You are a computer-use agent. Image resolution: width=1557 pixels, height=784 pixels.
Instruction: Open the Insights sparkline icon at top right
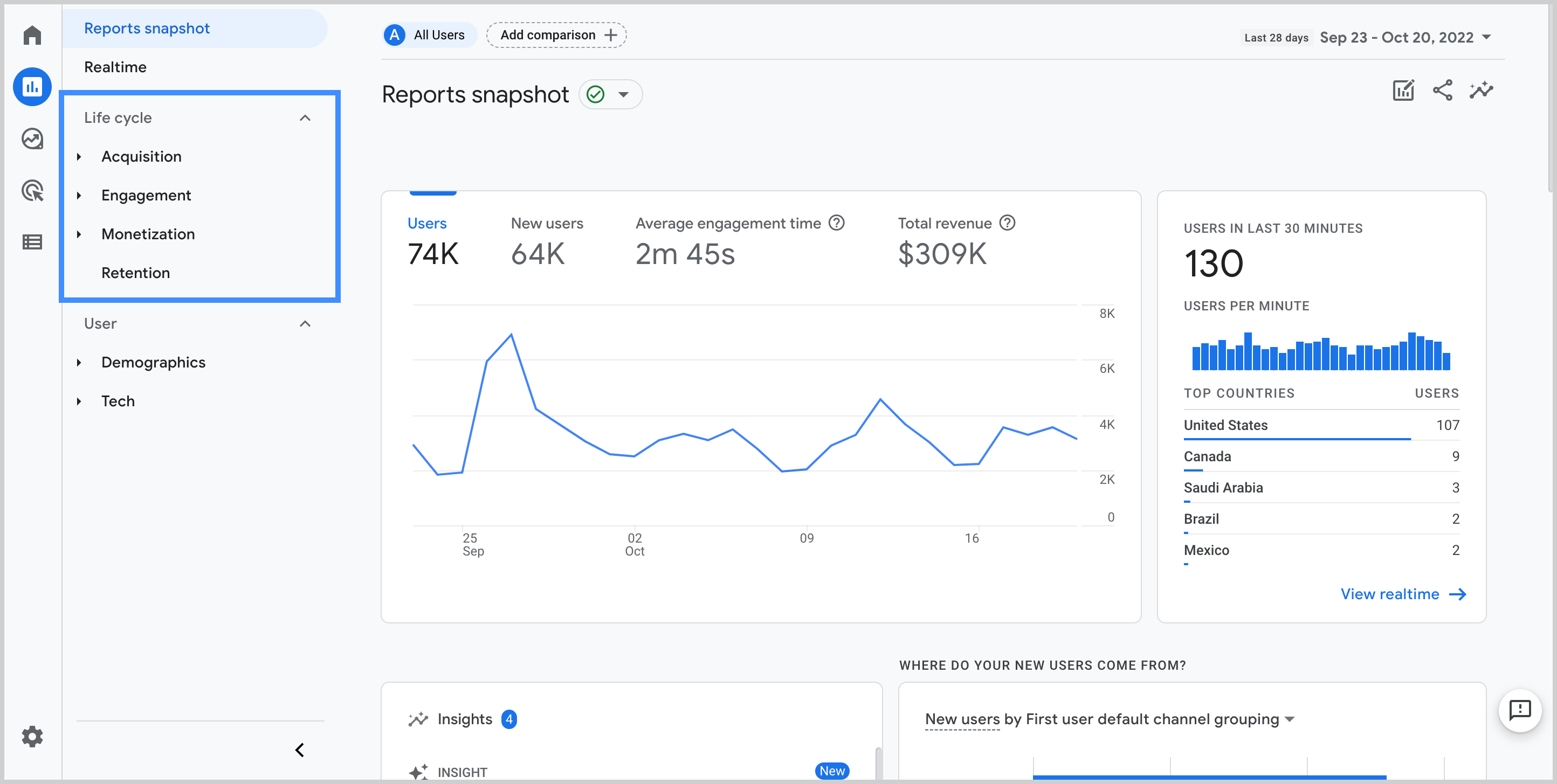(1481, 91)
